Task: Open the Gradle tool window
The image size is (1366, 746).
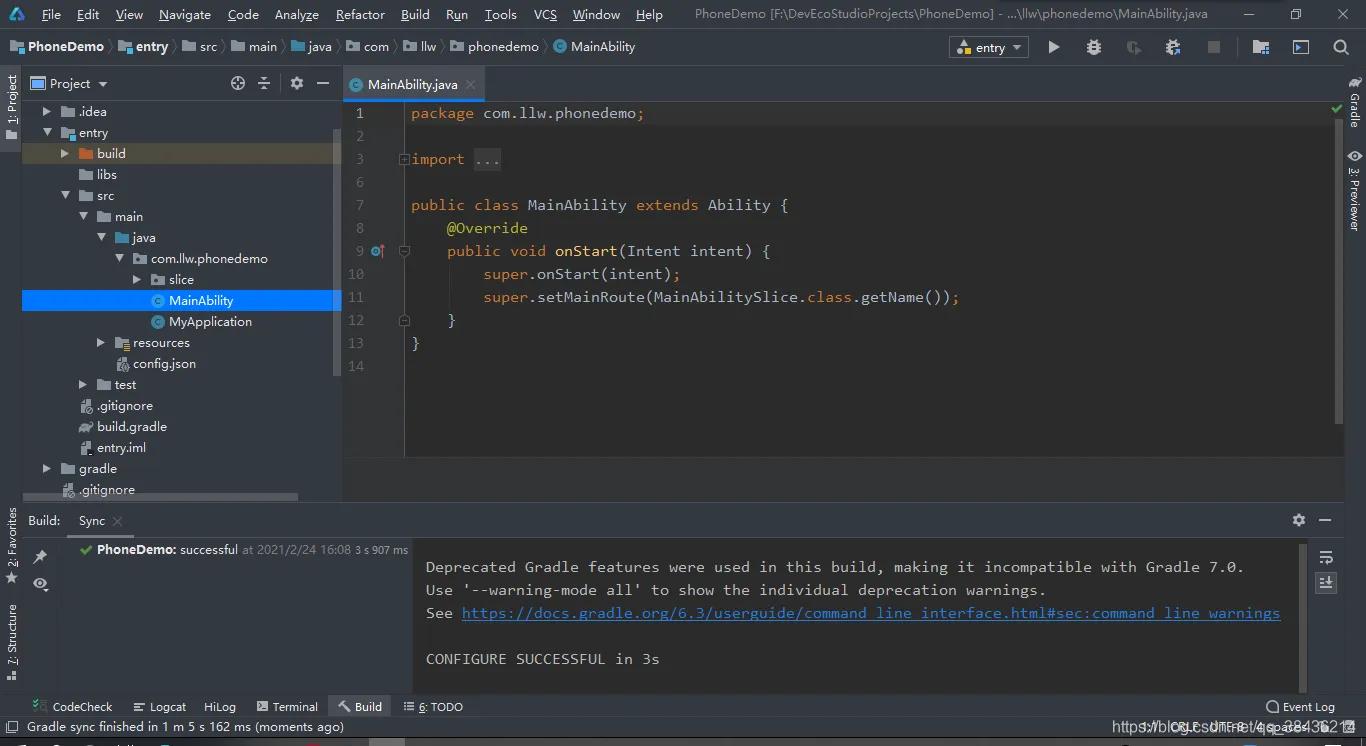Action: coord(1355,101)
